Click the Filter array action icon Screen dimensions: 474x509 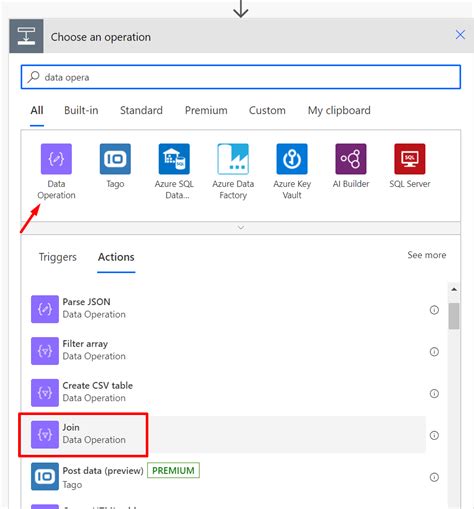point(45,351)
